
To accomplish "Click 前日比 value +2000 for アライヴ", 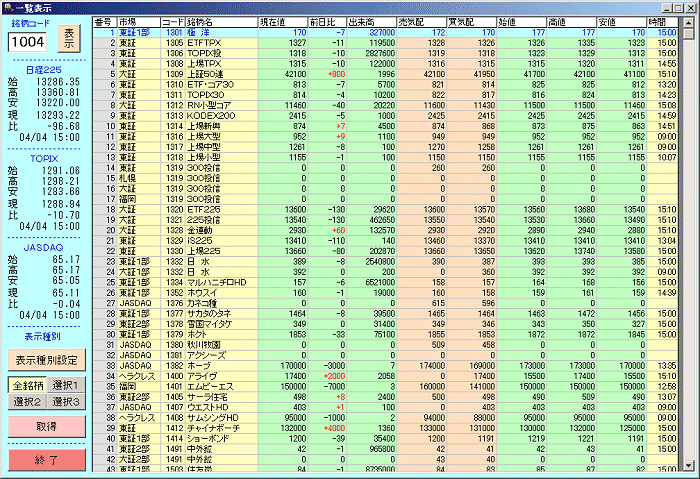I will click(334, 376).
